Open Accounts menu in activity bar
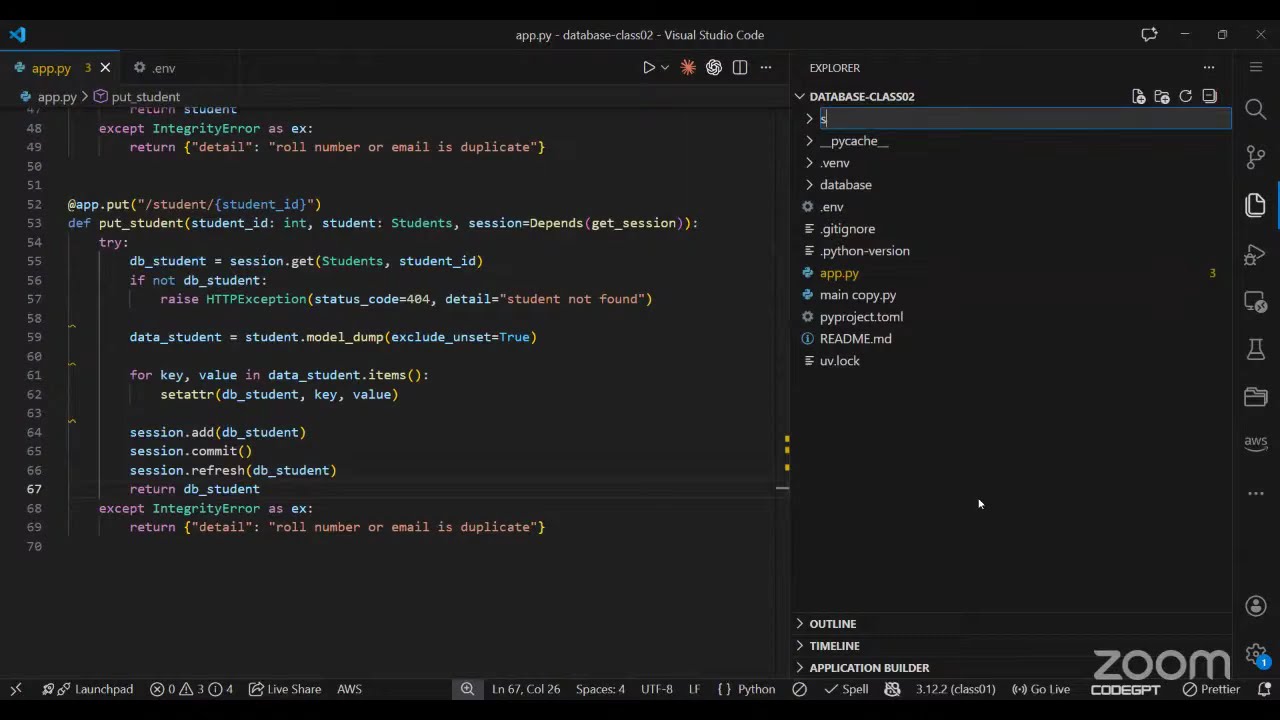Viewport: 1280px width, 720px height. coord(1256,606)
